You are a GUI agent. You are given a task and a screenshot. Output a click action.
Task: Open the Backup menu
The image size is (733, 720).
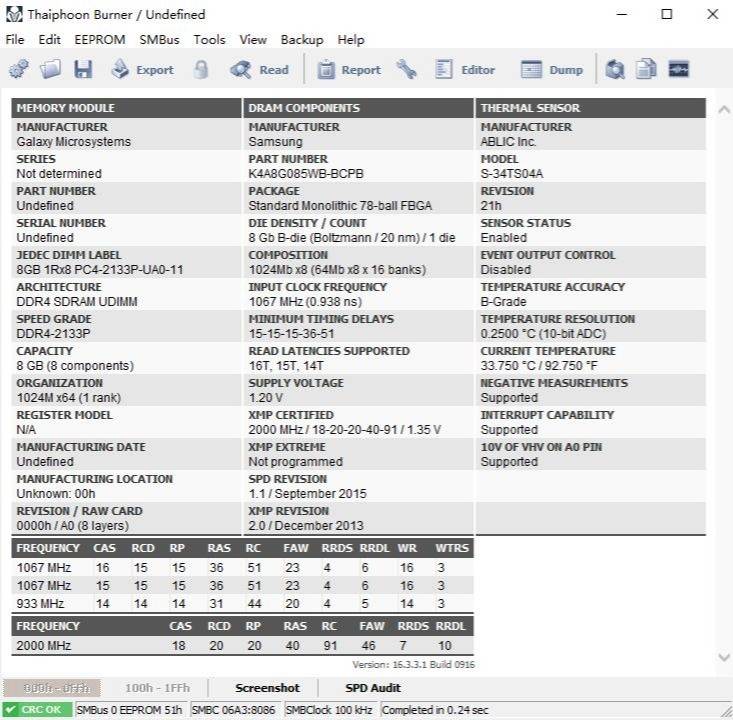pyautogui.click(x=302, y=40)
